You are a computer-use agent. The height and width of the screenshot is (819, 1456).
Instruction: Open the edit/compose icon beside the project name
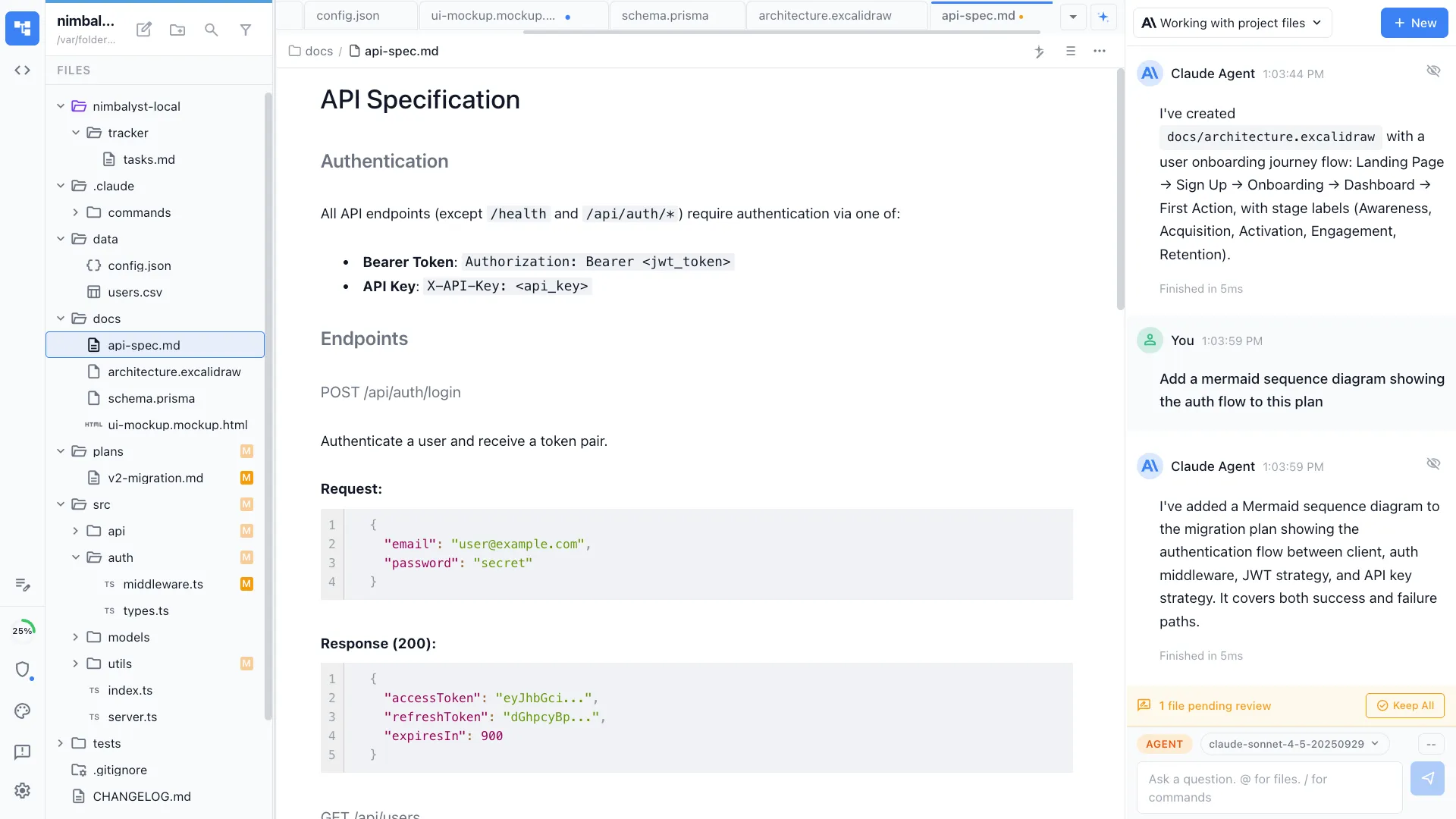[x=143, y=30]
